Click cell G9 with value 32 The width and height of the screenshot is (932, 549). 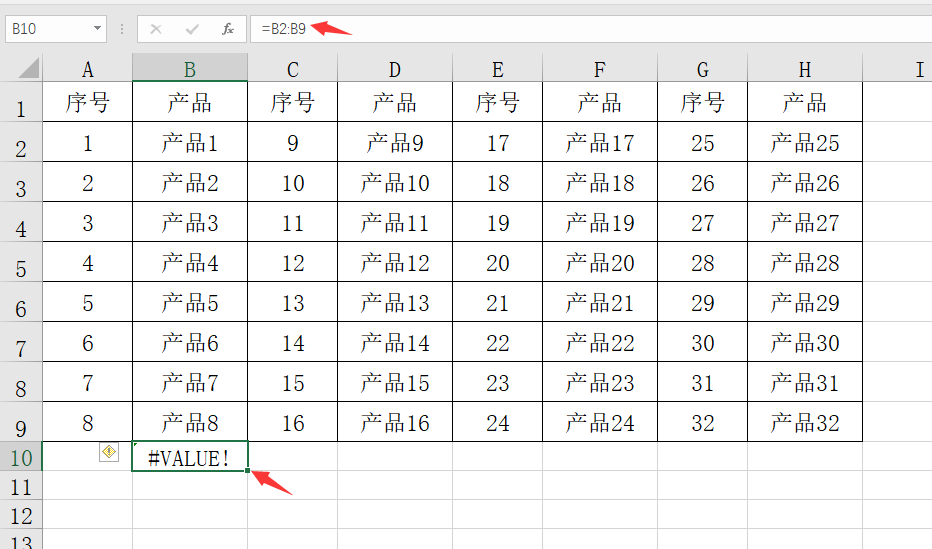click(703, 422)
